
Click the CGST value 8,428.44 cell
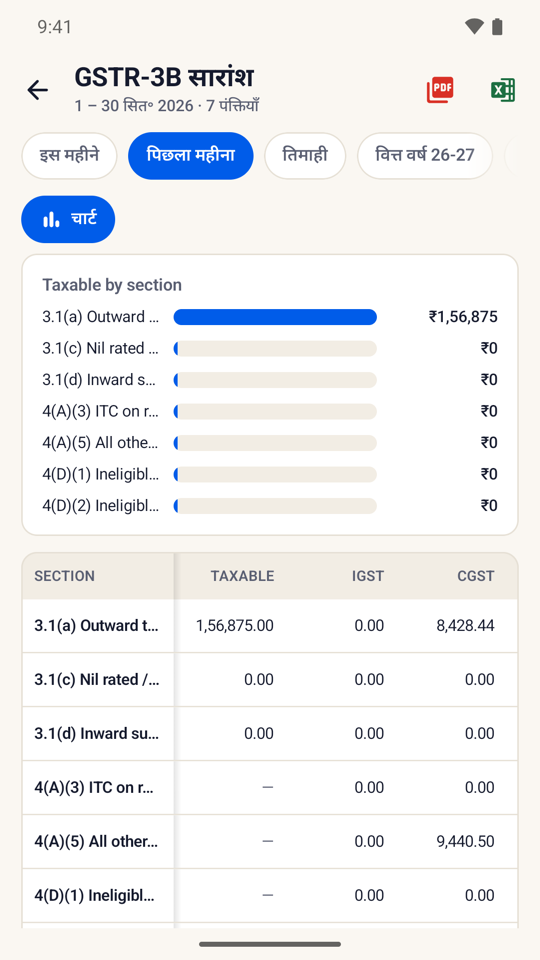coord(465,626)
